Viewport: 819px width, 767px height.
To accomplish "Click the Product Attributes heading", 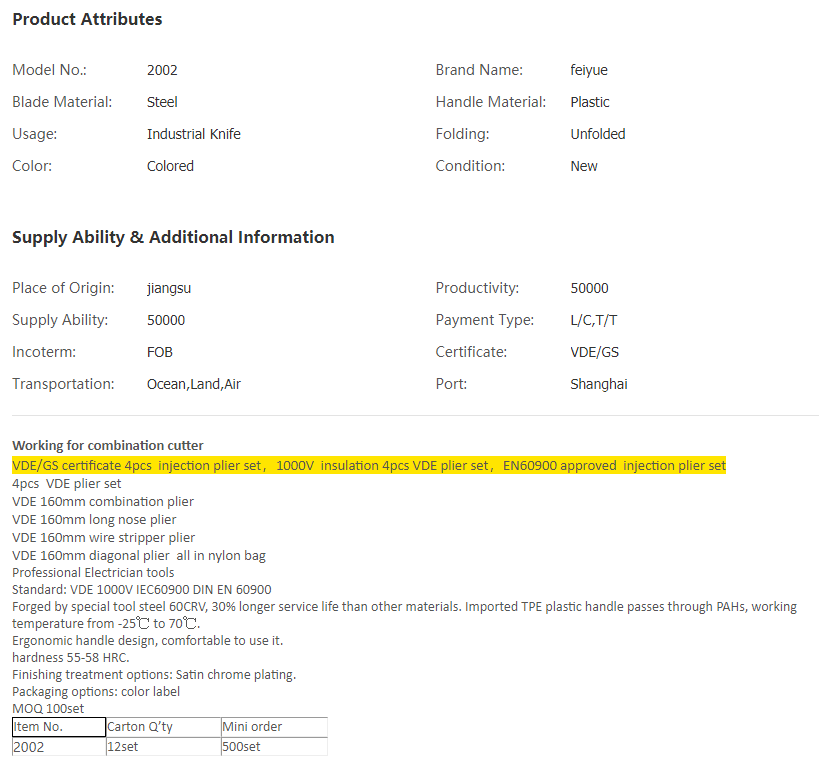I will tap(87, 19).
